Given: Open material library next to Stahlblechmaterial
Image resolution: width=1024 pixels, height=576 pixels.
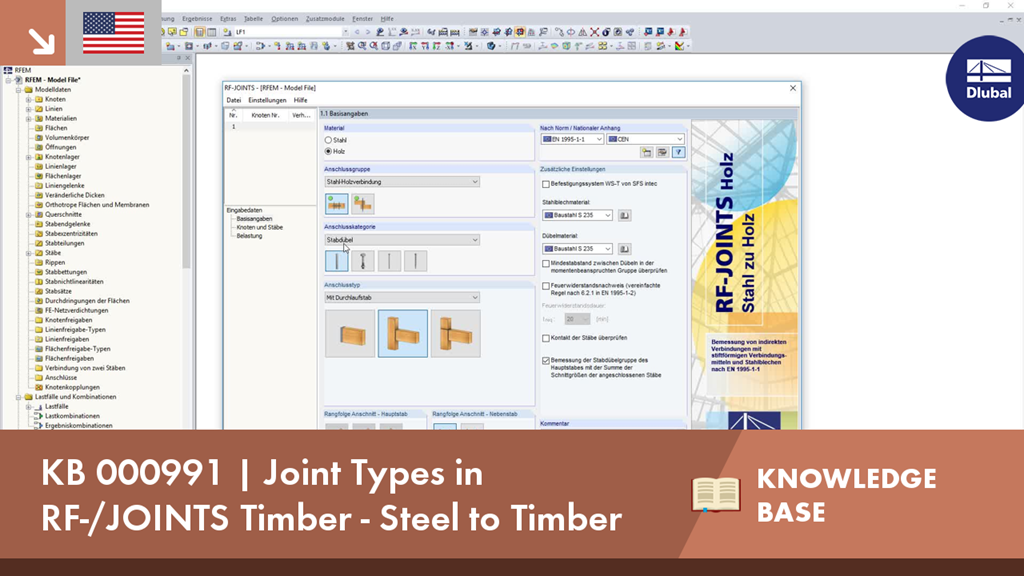Looking at the screenshot, I should click(624, 216).
